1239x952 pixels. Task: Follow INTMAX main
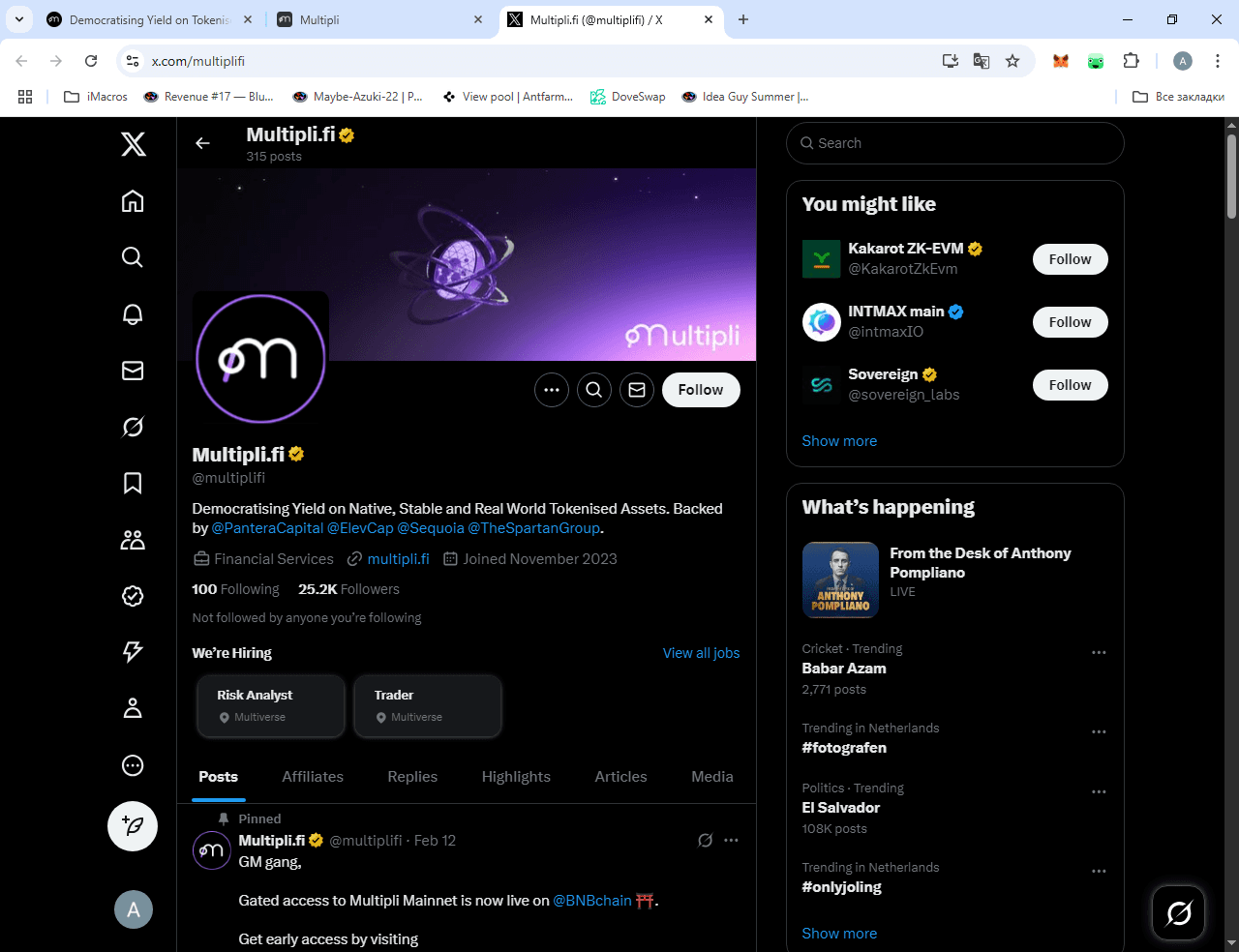[1070, 322]
